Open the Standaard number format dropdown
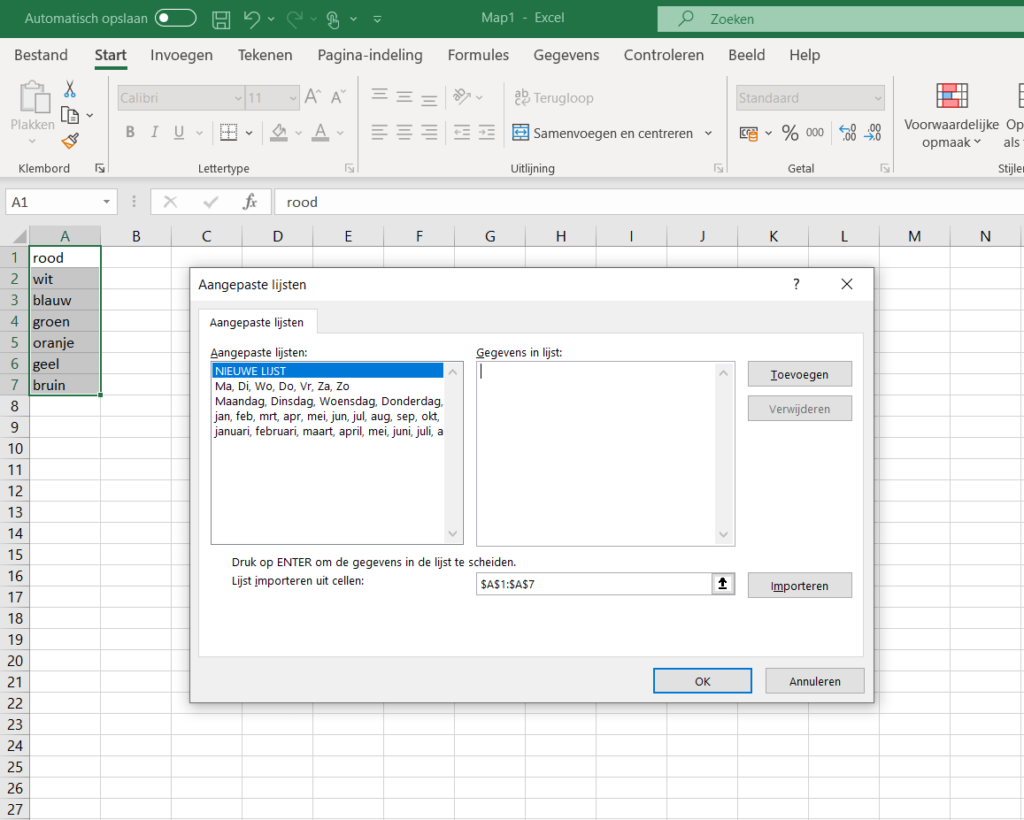 pyautogui.click(x=877, y=98)
